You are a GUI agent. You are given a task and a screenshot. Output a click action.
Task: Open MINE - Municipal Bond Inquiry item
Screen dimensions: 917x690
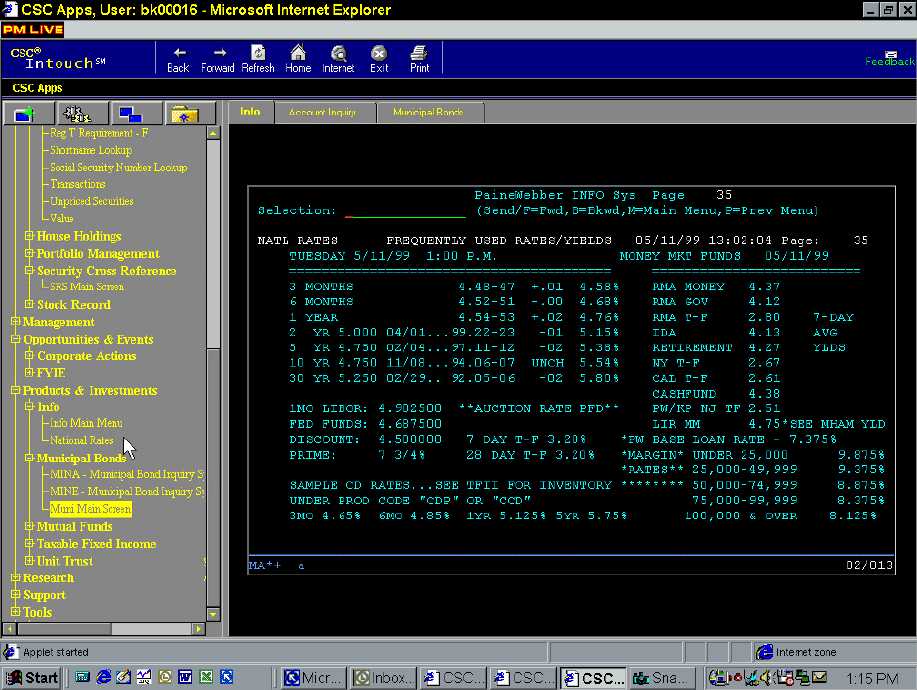[127, 491]
